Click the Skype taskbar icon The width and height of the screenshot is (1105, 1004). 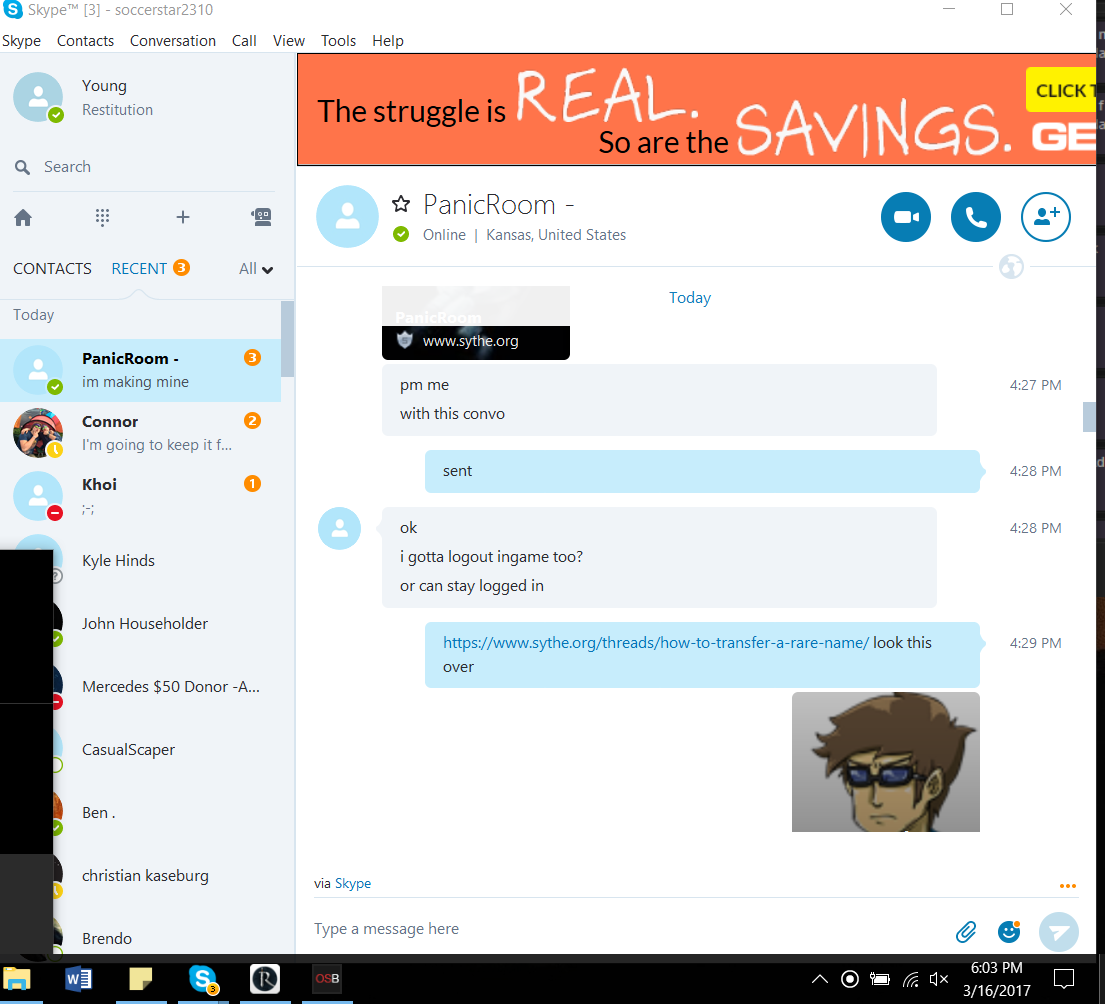[203, 979]
